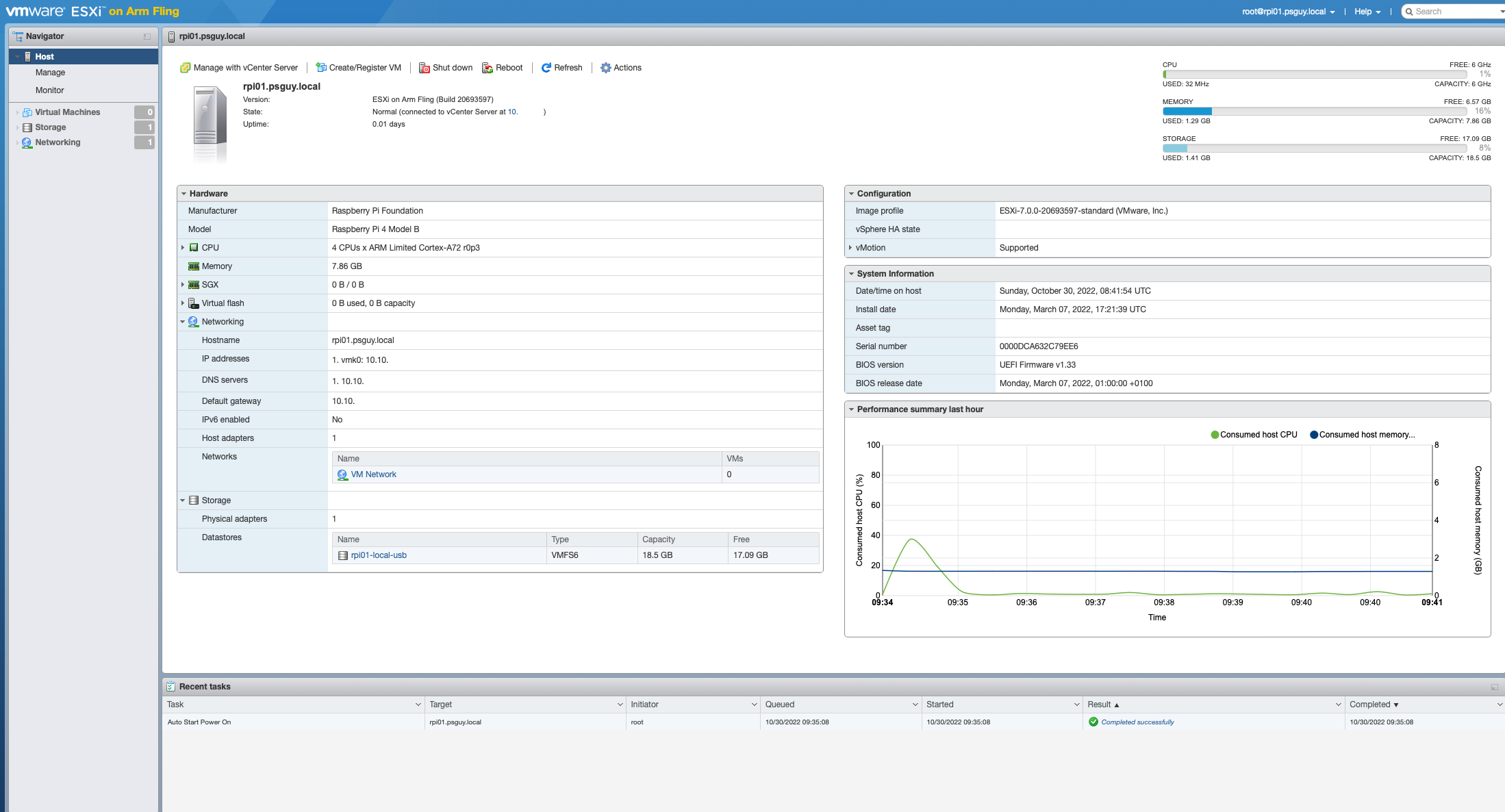Select Host in Navigator
1505x812 pixels.
coord(84,57)
